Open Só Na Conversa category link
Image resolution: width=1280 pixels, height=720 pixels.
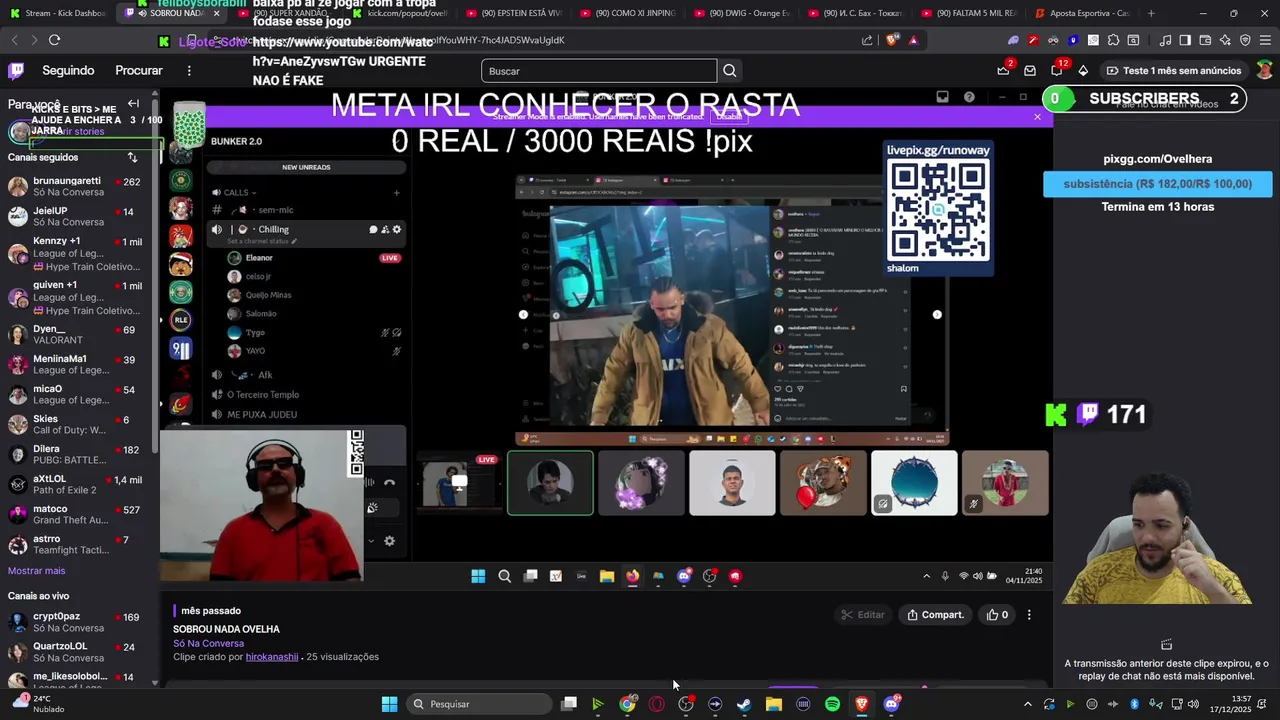click(208, 644)
